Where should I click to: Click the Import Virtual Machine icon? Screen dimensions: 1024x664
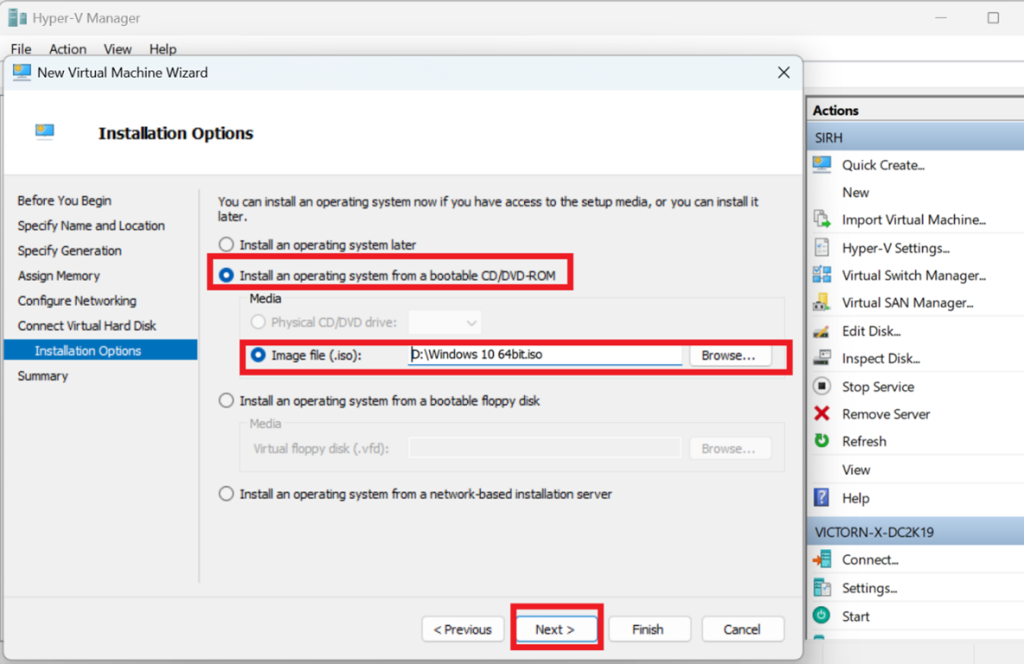click(822, 220)
